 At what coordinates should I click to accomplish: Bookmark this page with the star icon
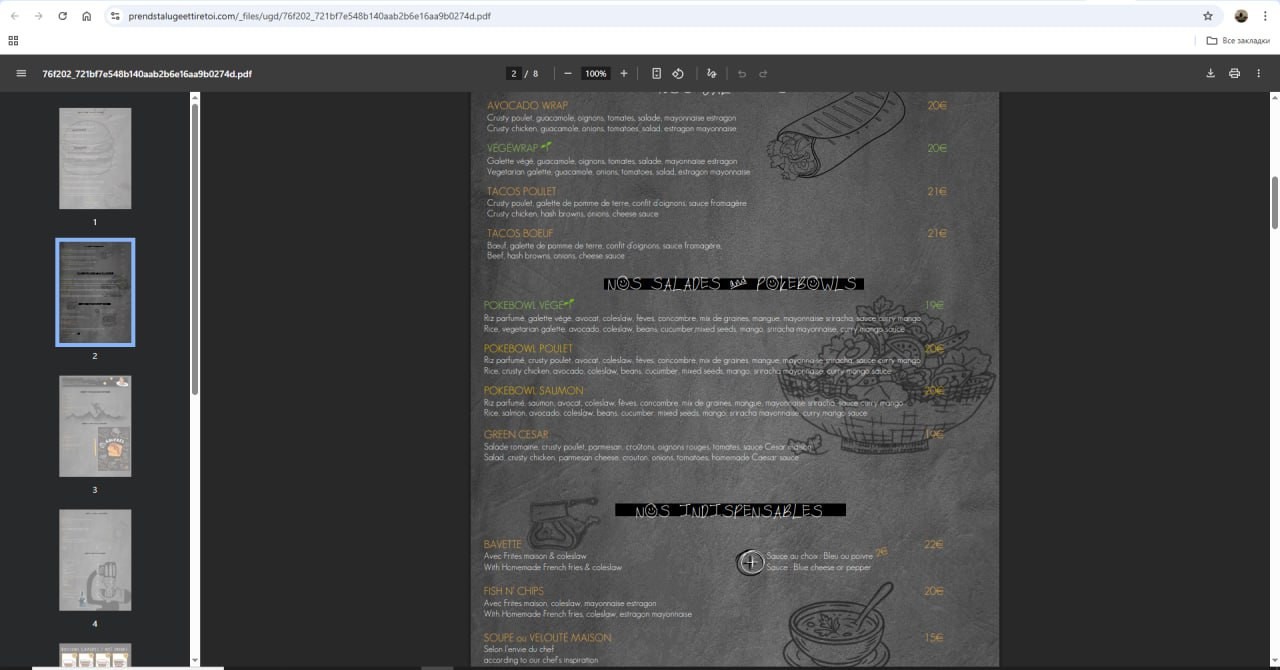(x=1208, y=16)
